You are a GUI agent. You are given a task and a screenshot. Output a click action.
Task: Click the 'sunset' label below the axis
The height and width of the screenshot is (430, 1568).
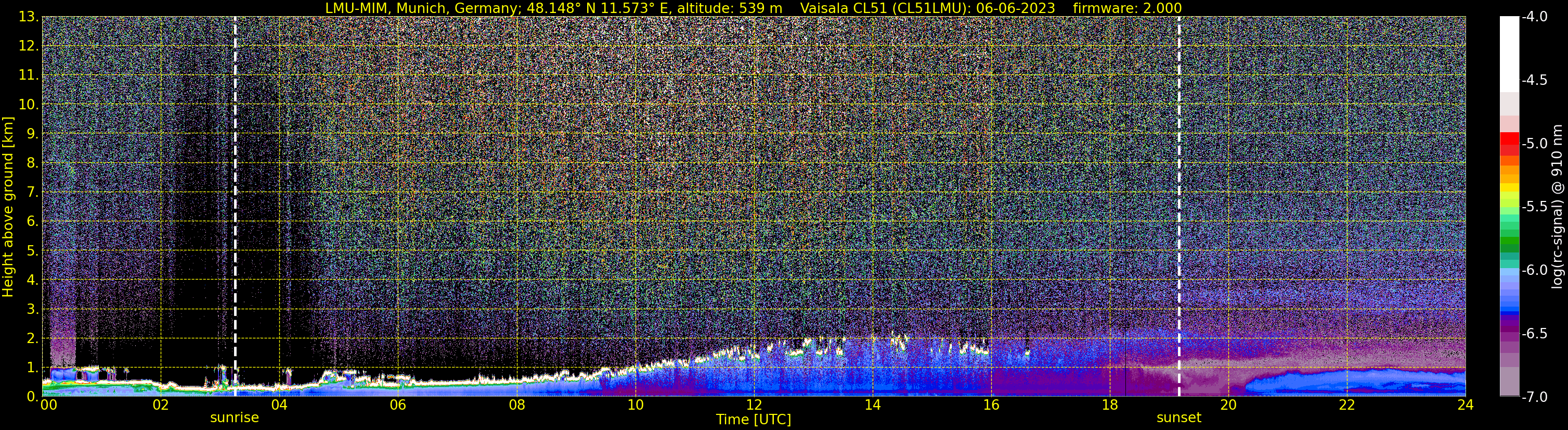[x=1179, y=418]
